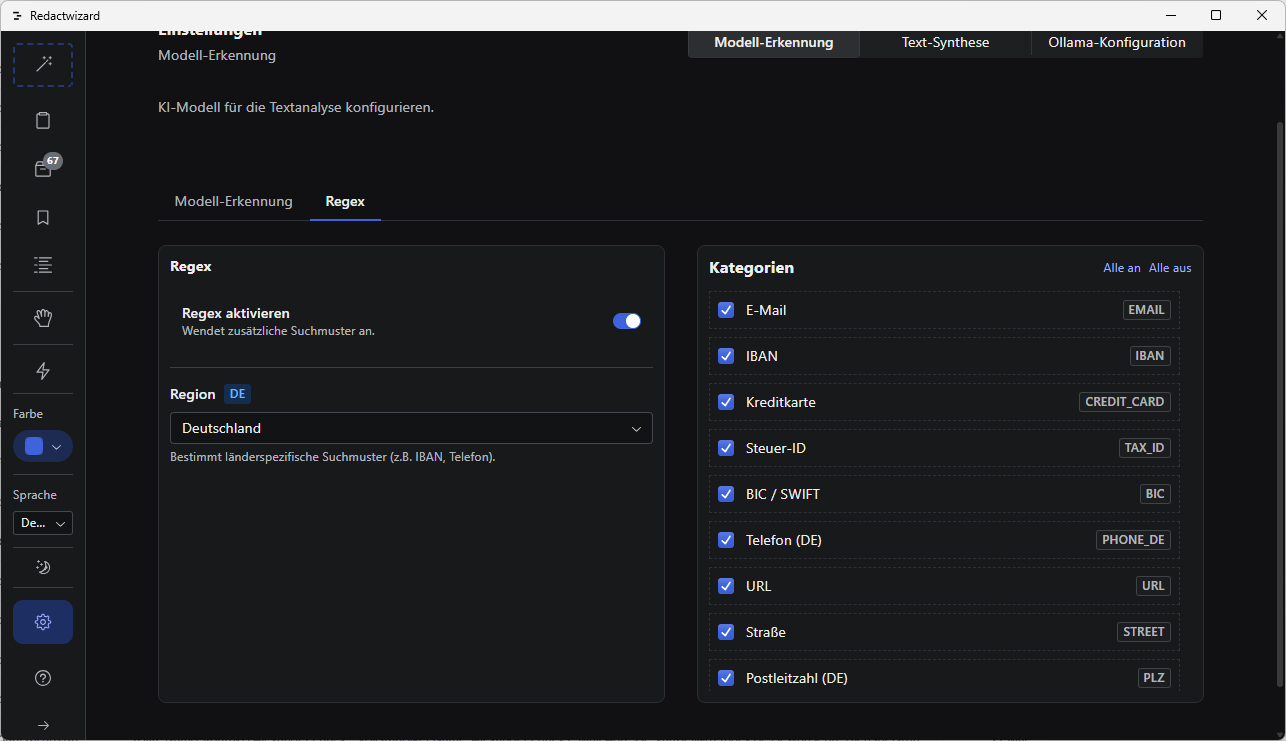Toggle dark mode with moon icon

[x=43, y=567]
